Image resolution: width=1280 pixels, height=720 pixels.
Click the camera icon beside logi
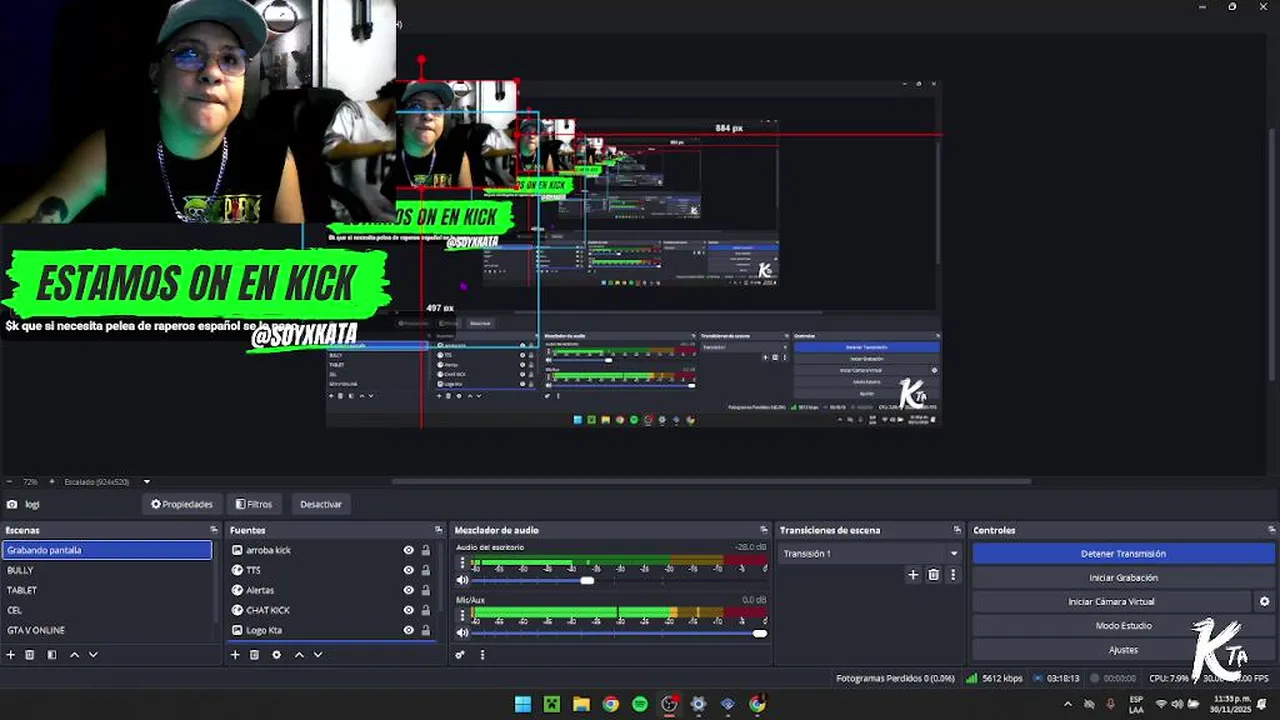11,505
